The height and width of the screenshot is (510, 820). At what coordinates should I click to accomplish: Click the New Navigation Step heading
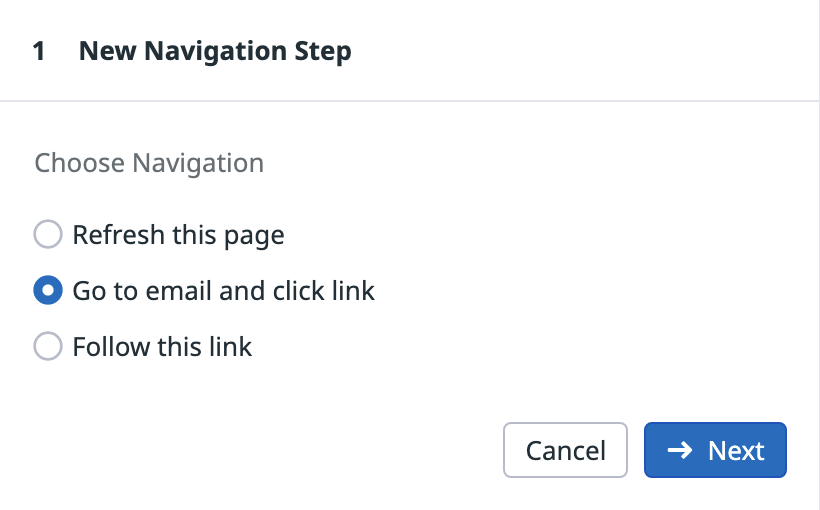(x=215, y=51)
